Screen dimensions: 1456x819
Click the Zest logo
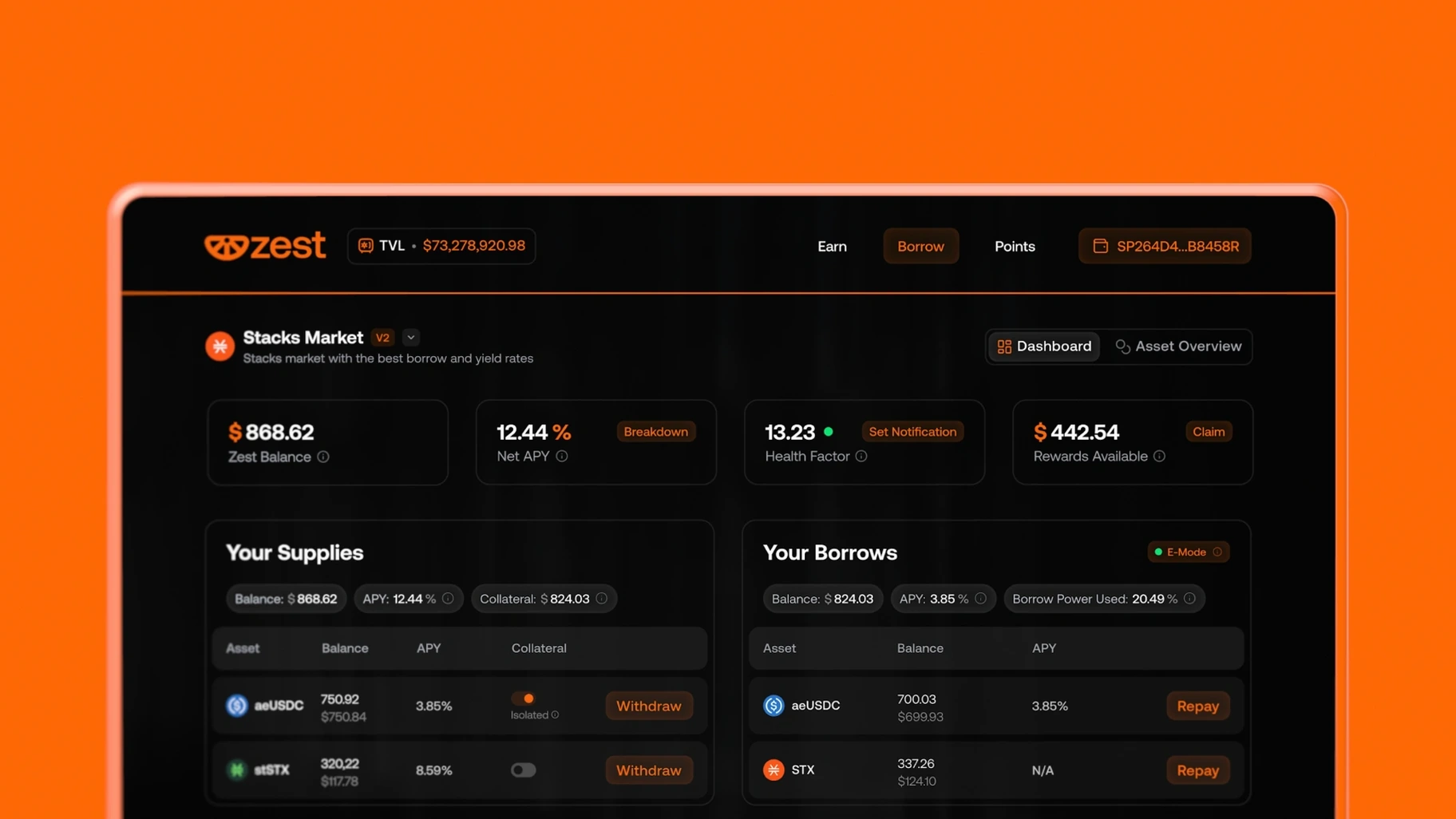point(265,246)
